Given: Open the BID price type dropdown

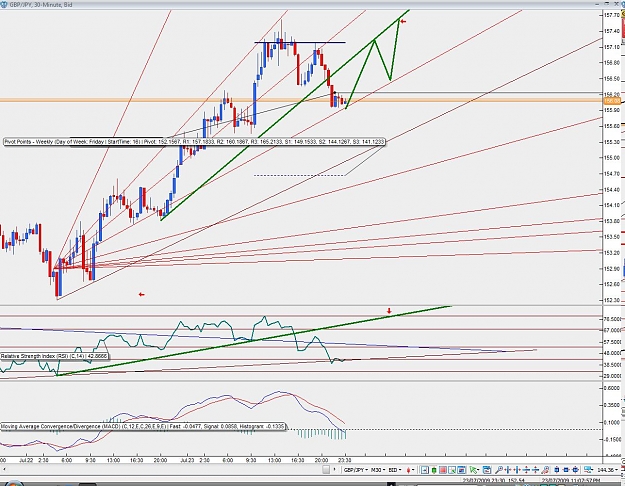Looking at the screenshot, I should [395, 470].
